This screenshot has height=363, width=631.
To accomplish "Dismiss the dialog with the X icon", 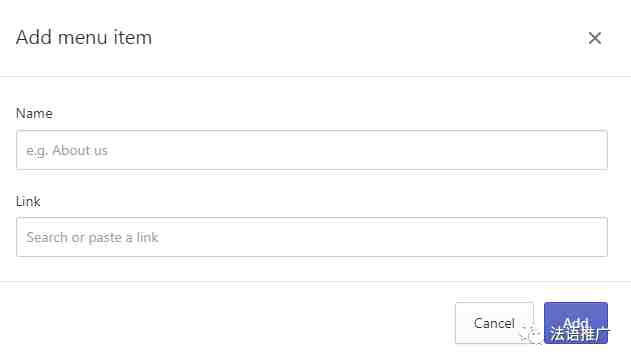I will (594, 38).
